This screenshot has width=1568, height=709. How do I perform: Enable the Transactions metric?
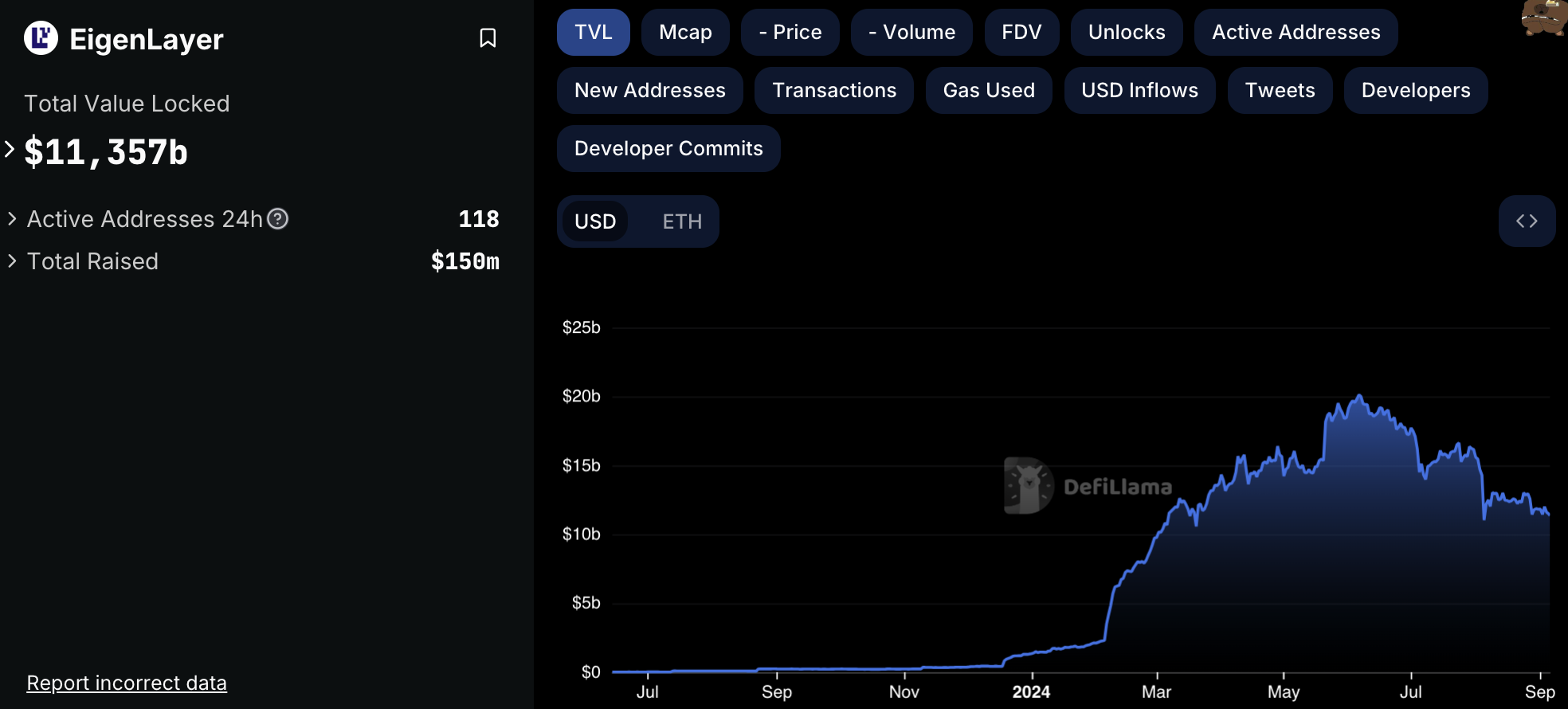[834, 91]
